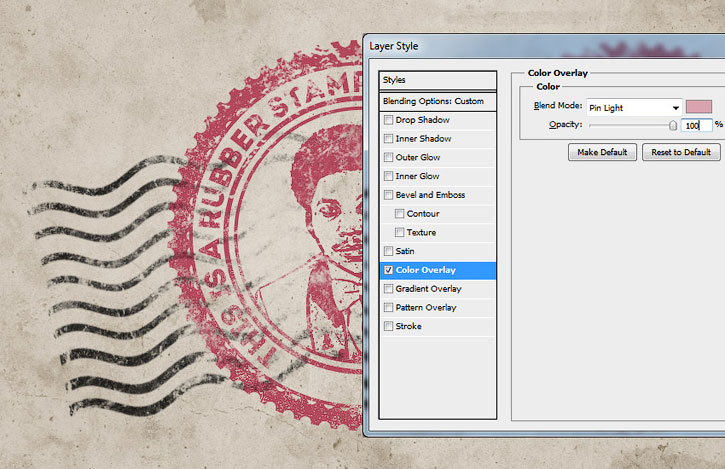
Task: Turn on the Satin checkbox
Action: tap(388, 251)
